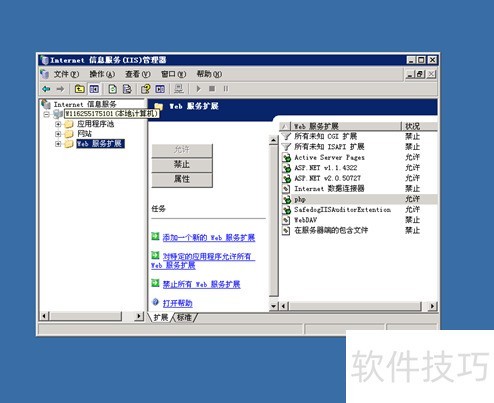Click the connect to computer toolbar icon
The height and width of the screenshot is (403, 494).
179,89
